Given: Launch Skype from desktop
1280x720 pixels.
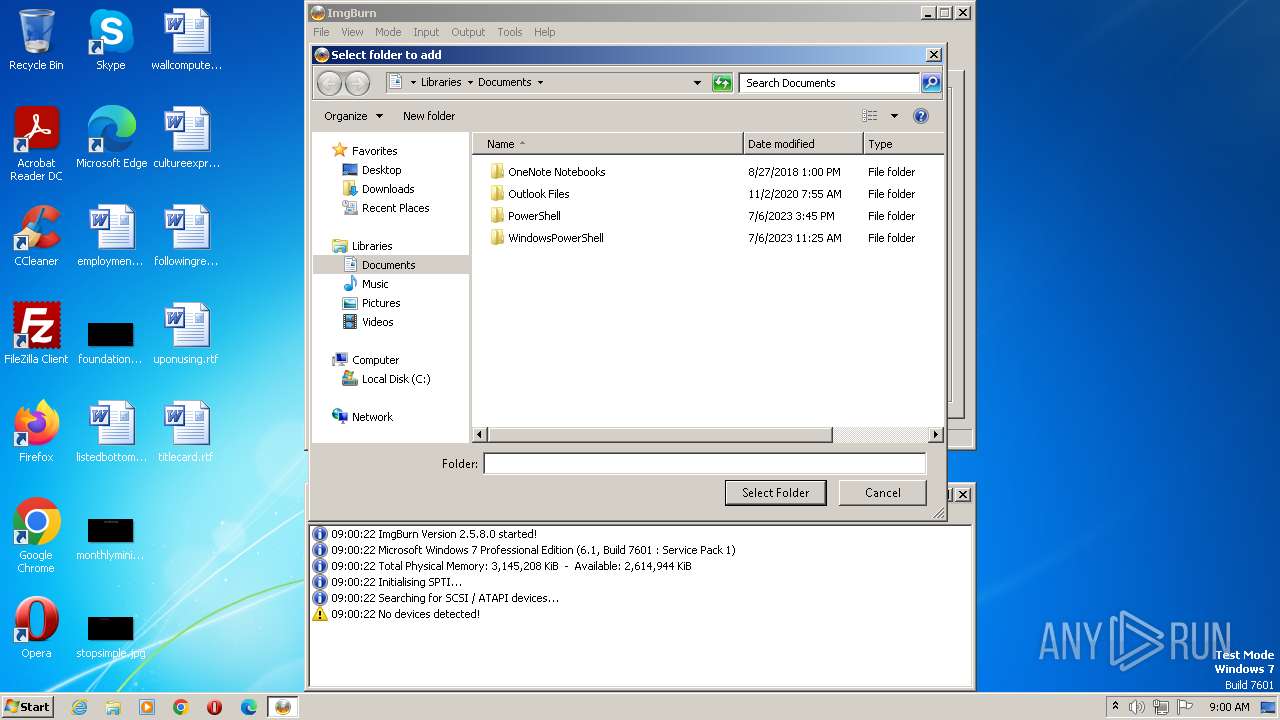Looking at the screenshot, I should point(110,40).
